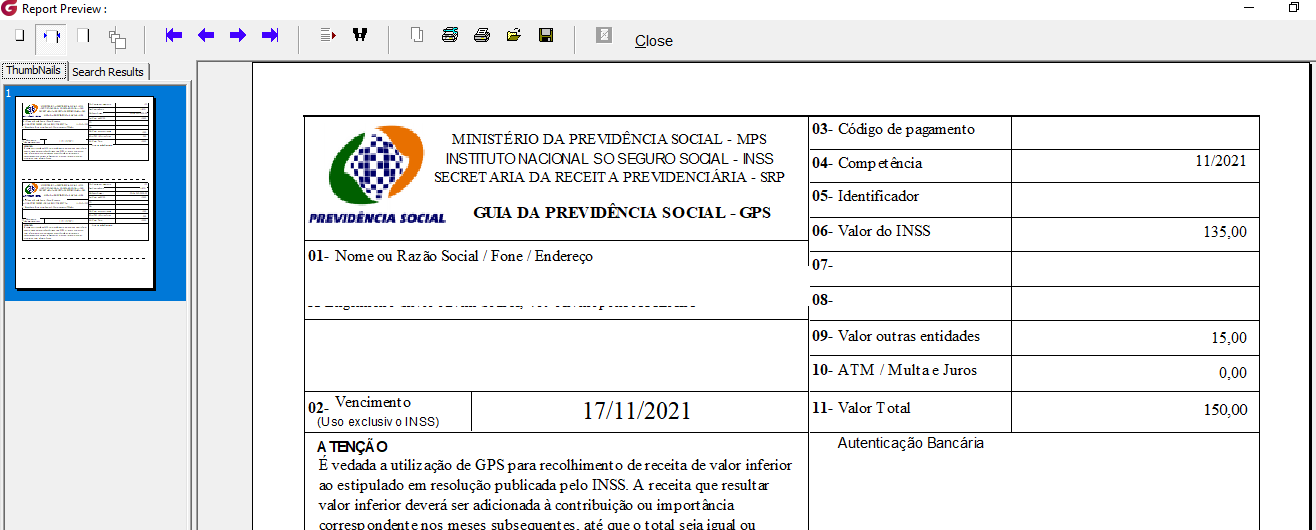This screenshot has width=1316, height=530.
Task: Click the go to page icon
Action: (x=328, y=35)
